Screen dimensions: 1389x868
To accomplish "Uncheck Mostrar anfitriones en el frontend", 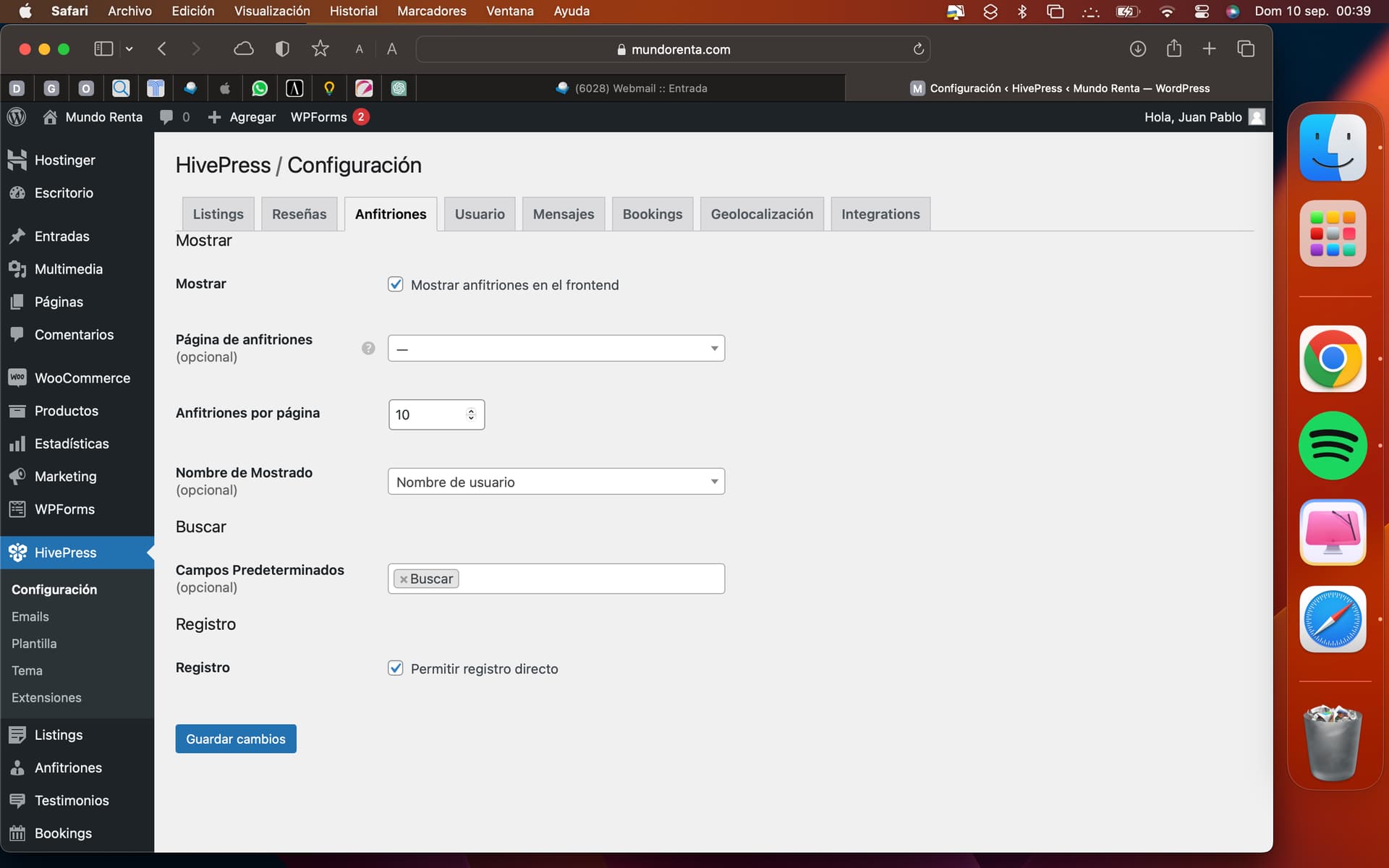I will [396, 284].
